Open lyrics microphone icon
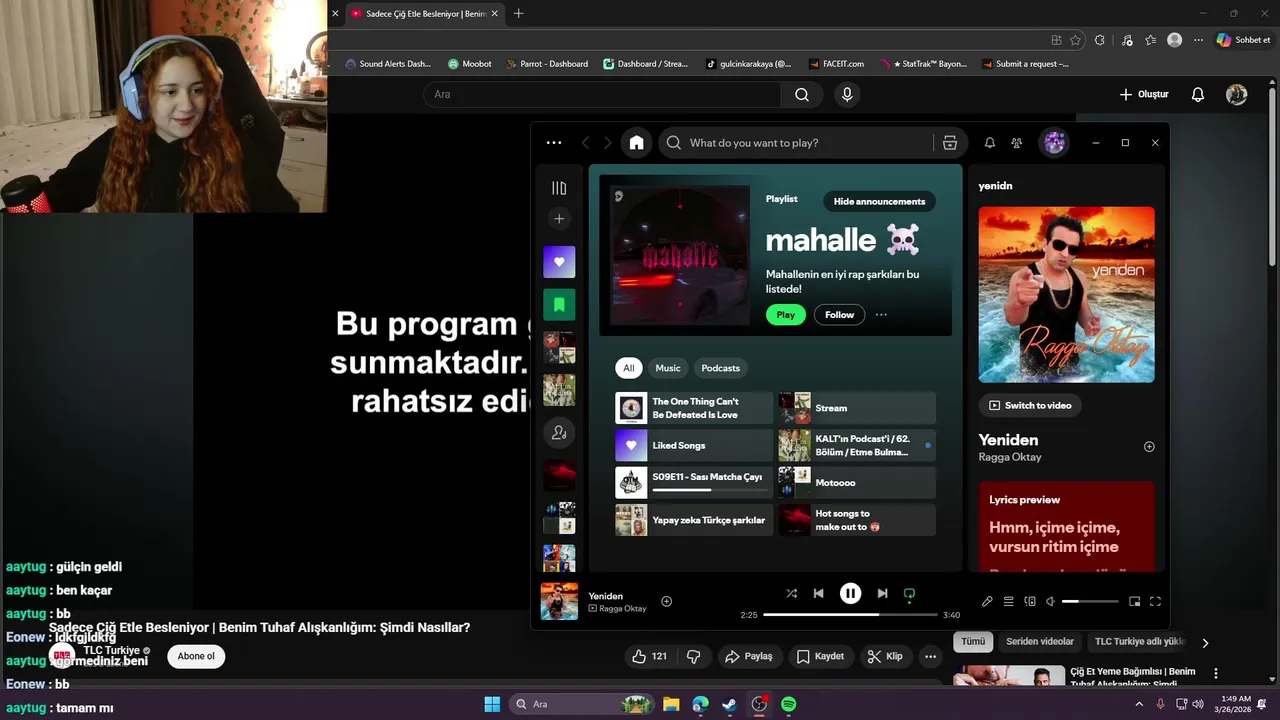This screenshot has width=1280, height=720. tap(987, 602)
